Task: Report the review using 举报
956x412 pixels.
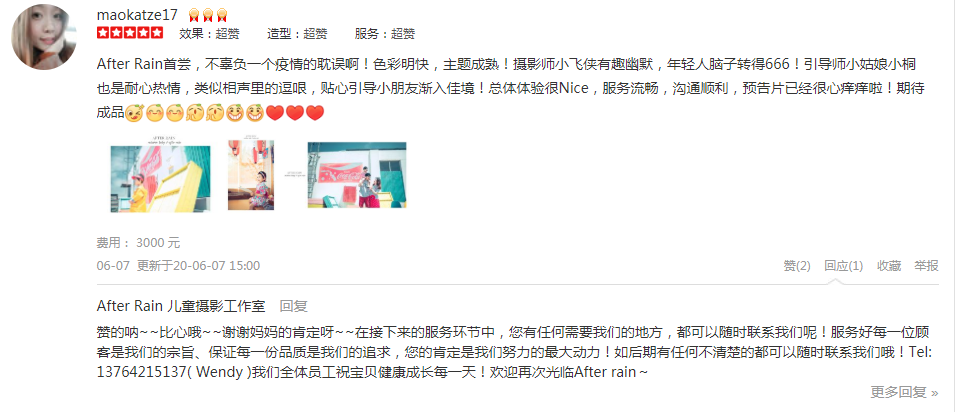Action: point(926,266)
